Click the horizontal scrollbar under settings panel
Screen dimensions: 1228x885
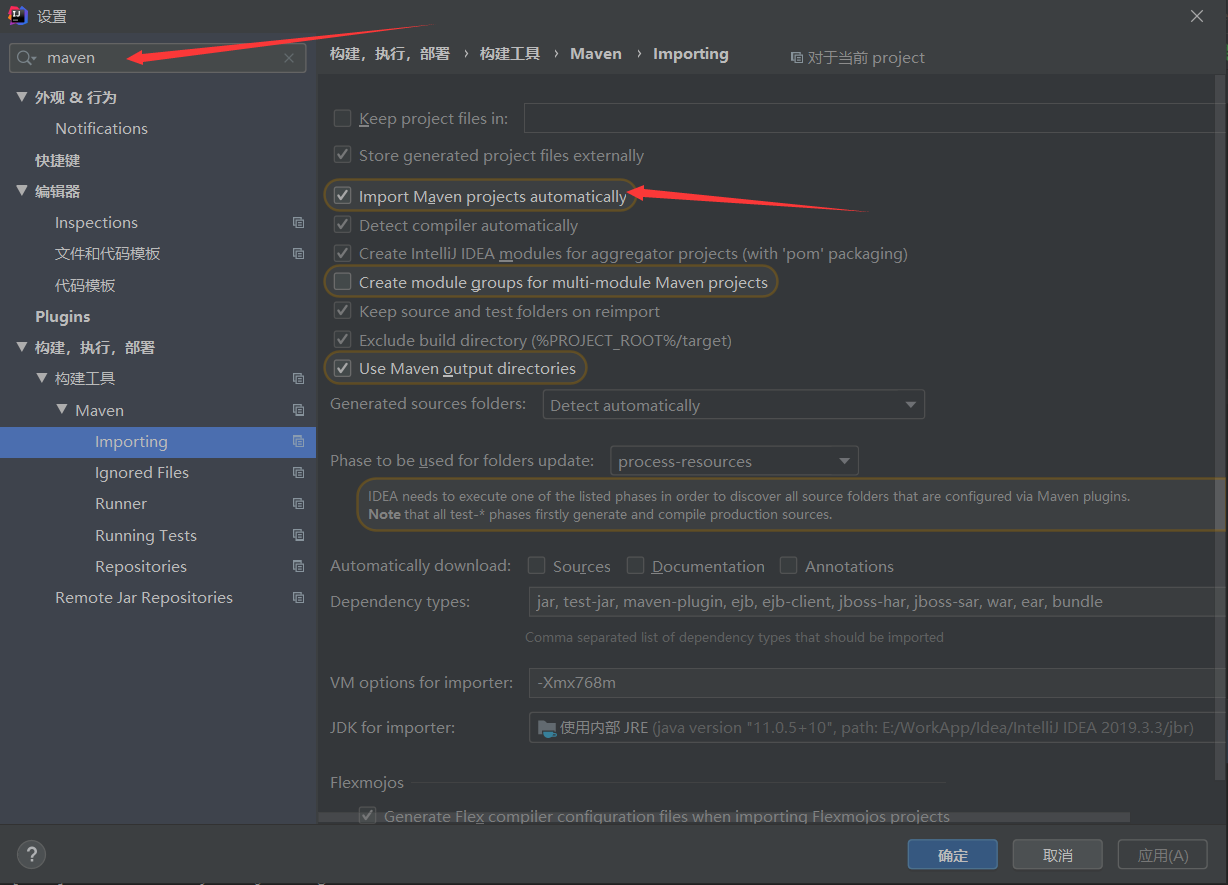pyautogui.click(x=724, y=818)
